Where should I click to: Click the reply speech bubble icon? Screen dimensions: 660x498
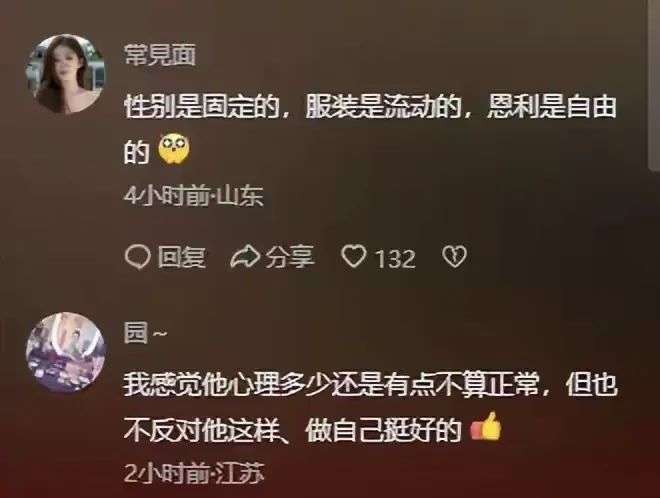coord(137,257)
